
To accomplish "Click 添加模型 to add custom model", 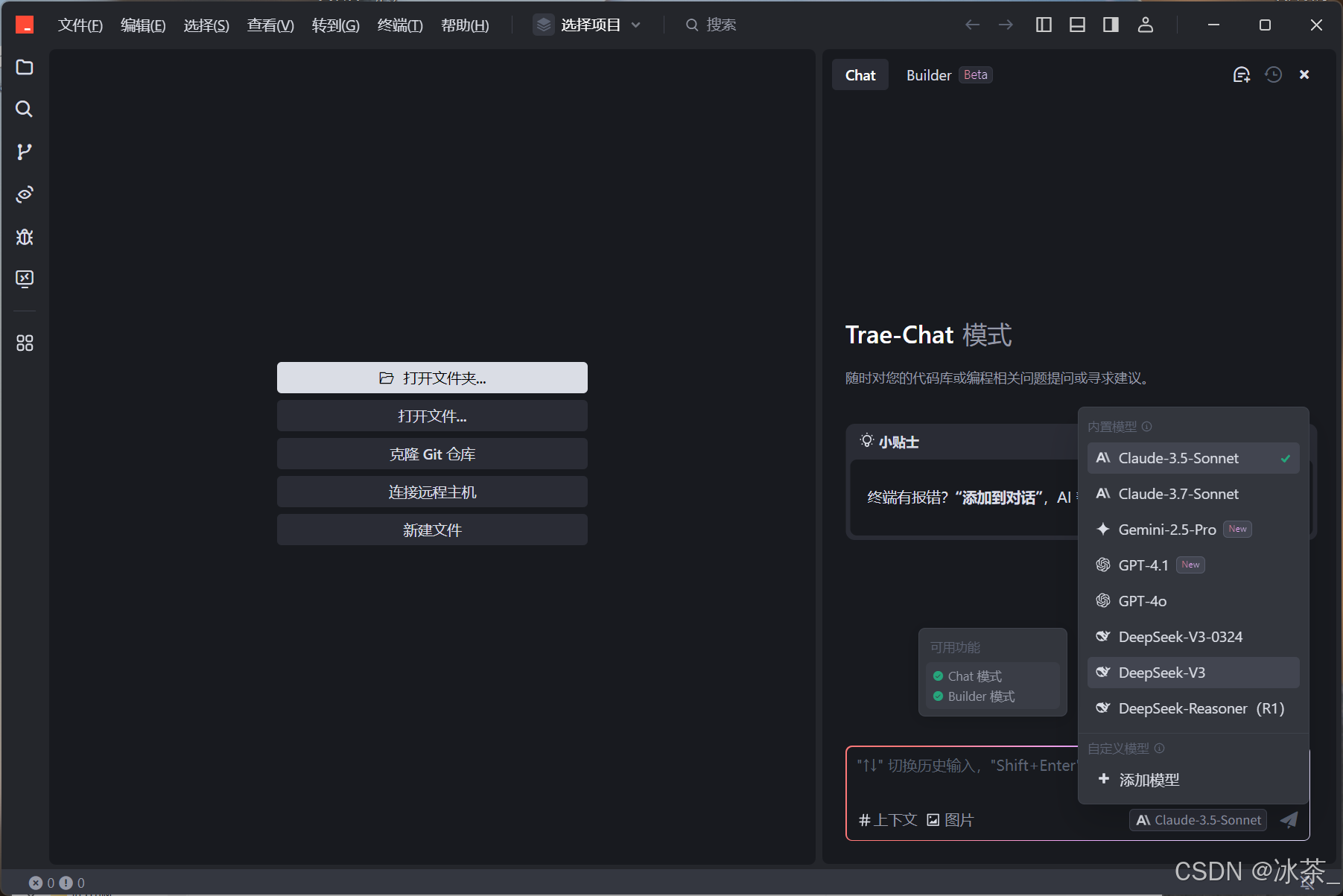I will pyautogui.click(x=1193, y=780).
